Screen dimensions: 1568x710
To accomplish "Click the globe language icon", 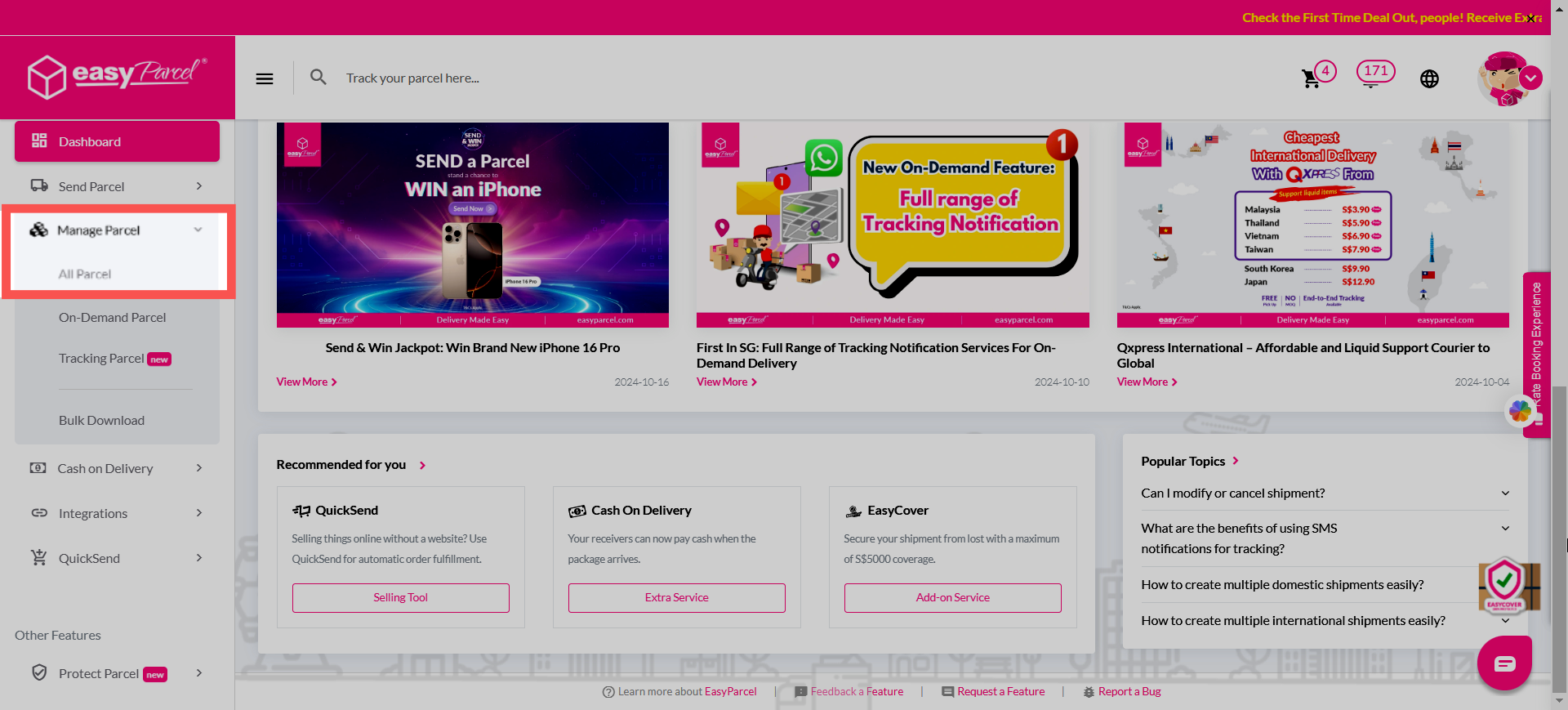I will coord(1429,78).
